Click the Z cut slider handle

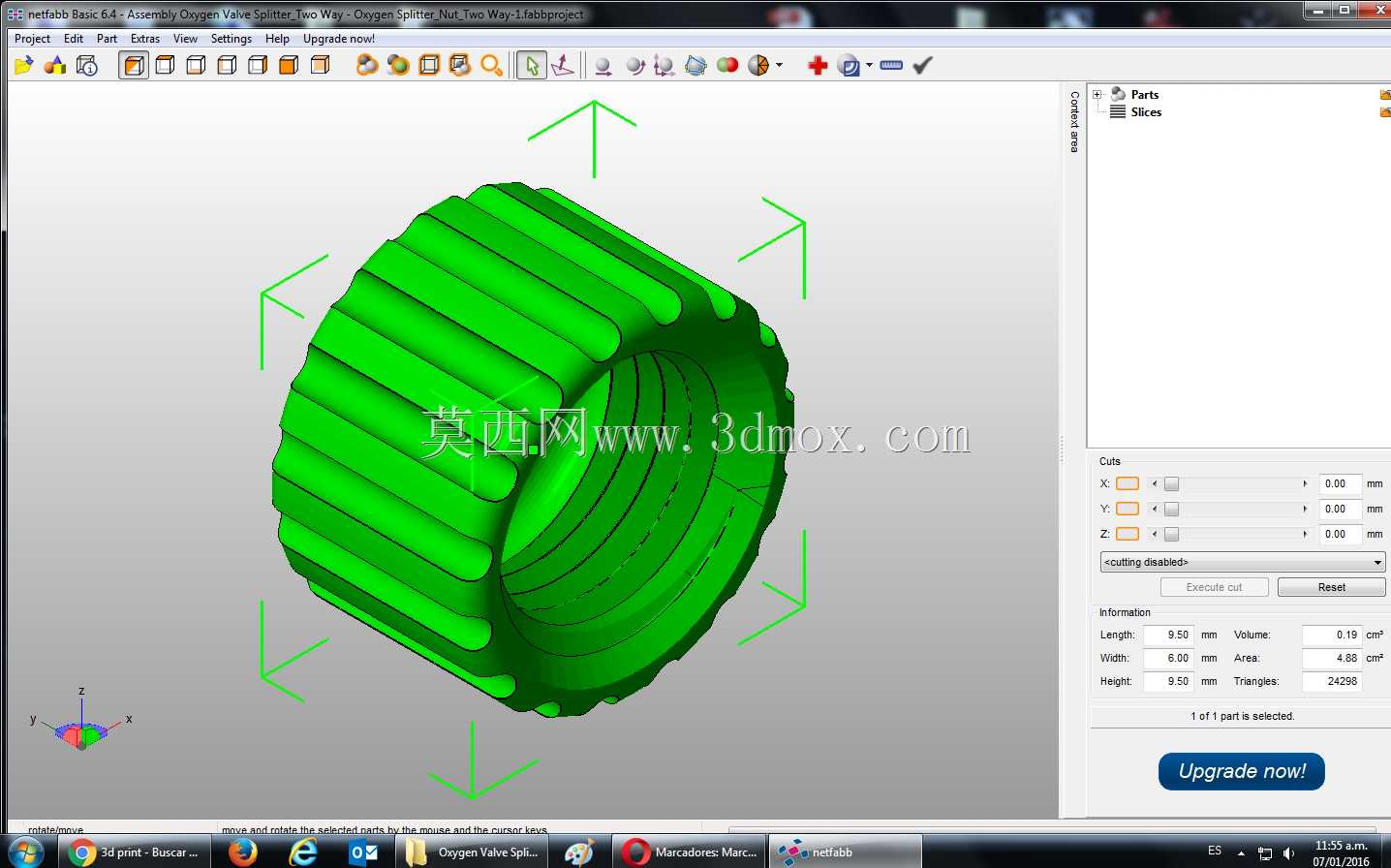(1171, 534)
